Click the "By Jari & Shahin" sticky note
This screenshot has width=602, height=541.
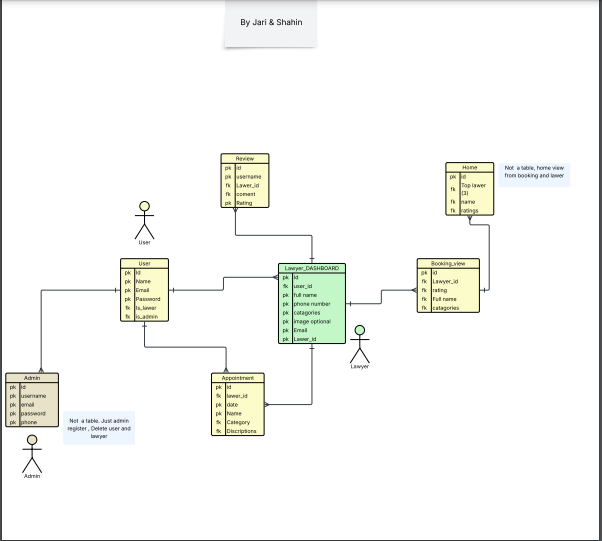pos(271,23)
